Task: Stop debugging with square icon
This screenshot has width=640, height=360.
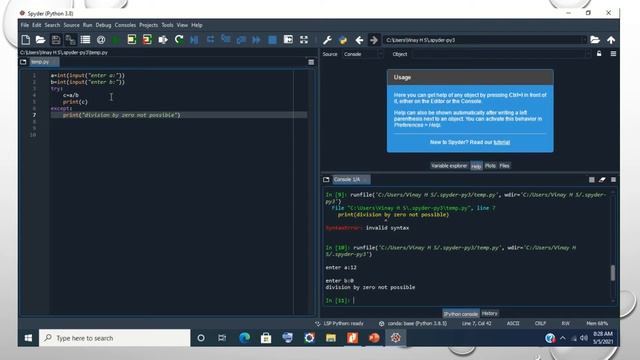Action: 272,40
